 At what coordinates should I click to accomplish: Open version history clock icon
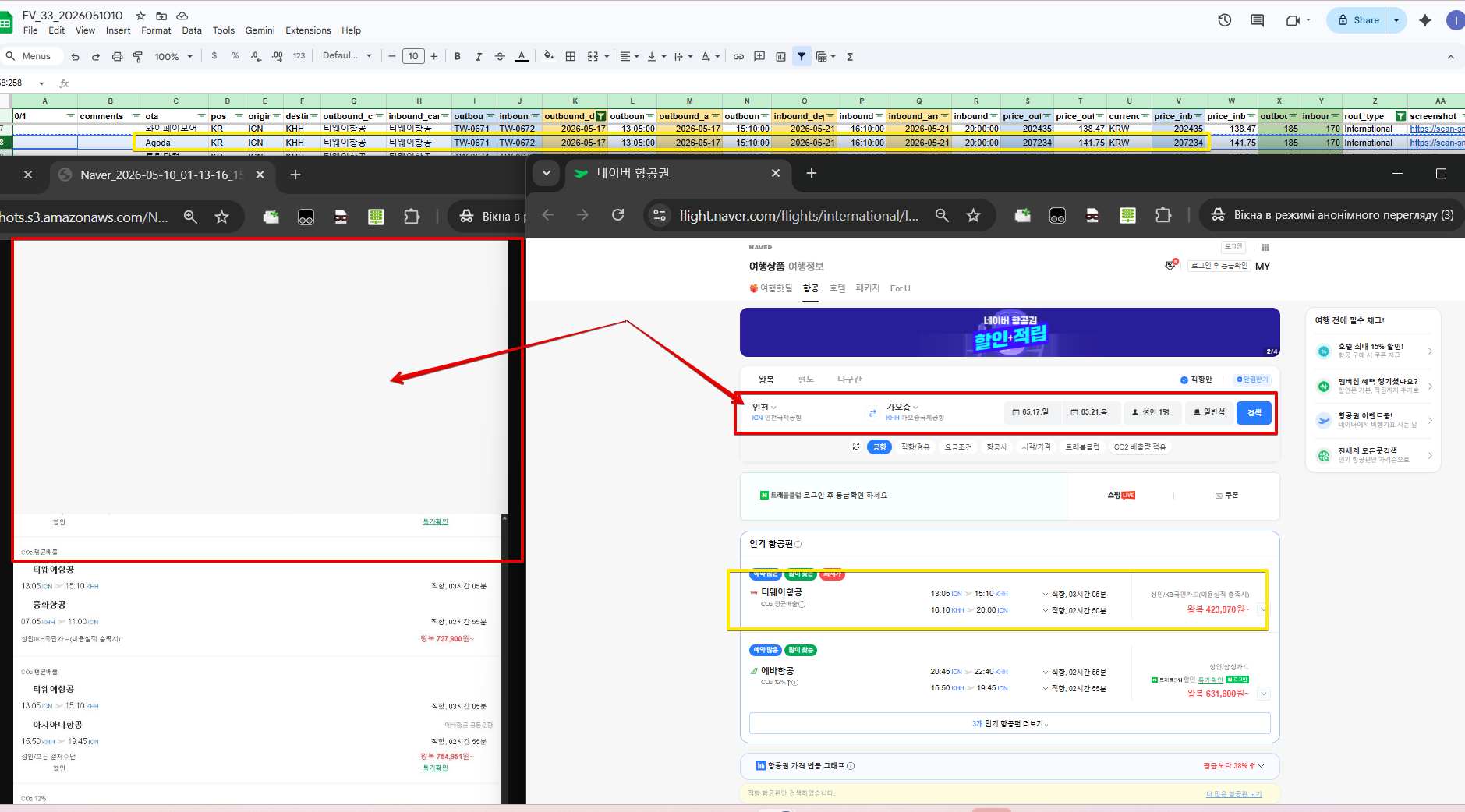1225,20
